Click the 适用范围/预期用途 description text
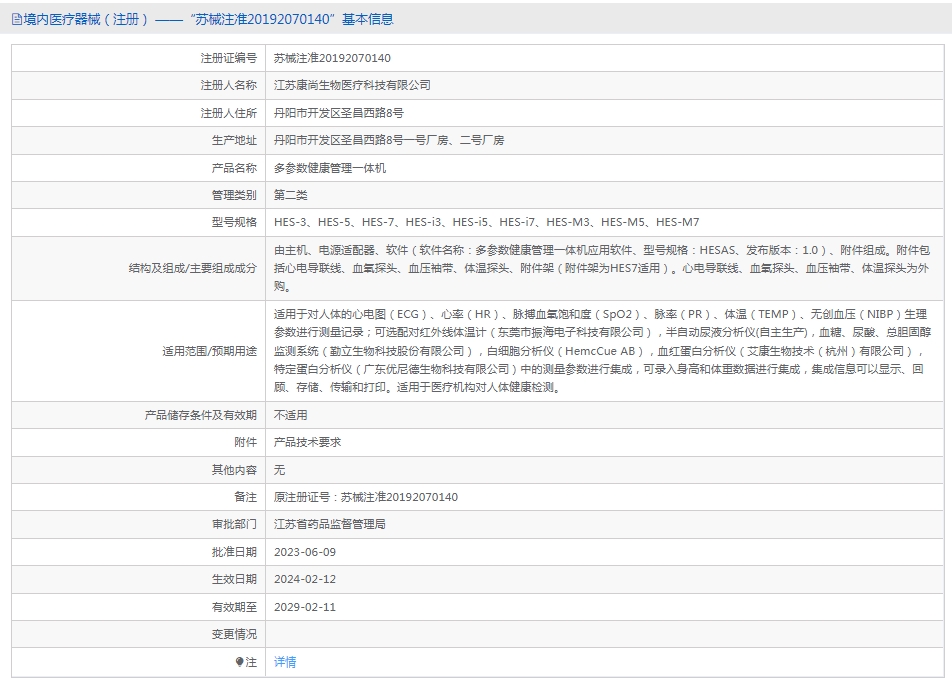 point(602,351)
